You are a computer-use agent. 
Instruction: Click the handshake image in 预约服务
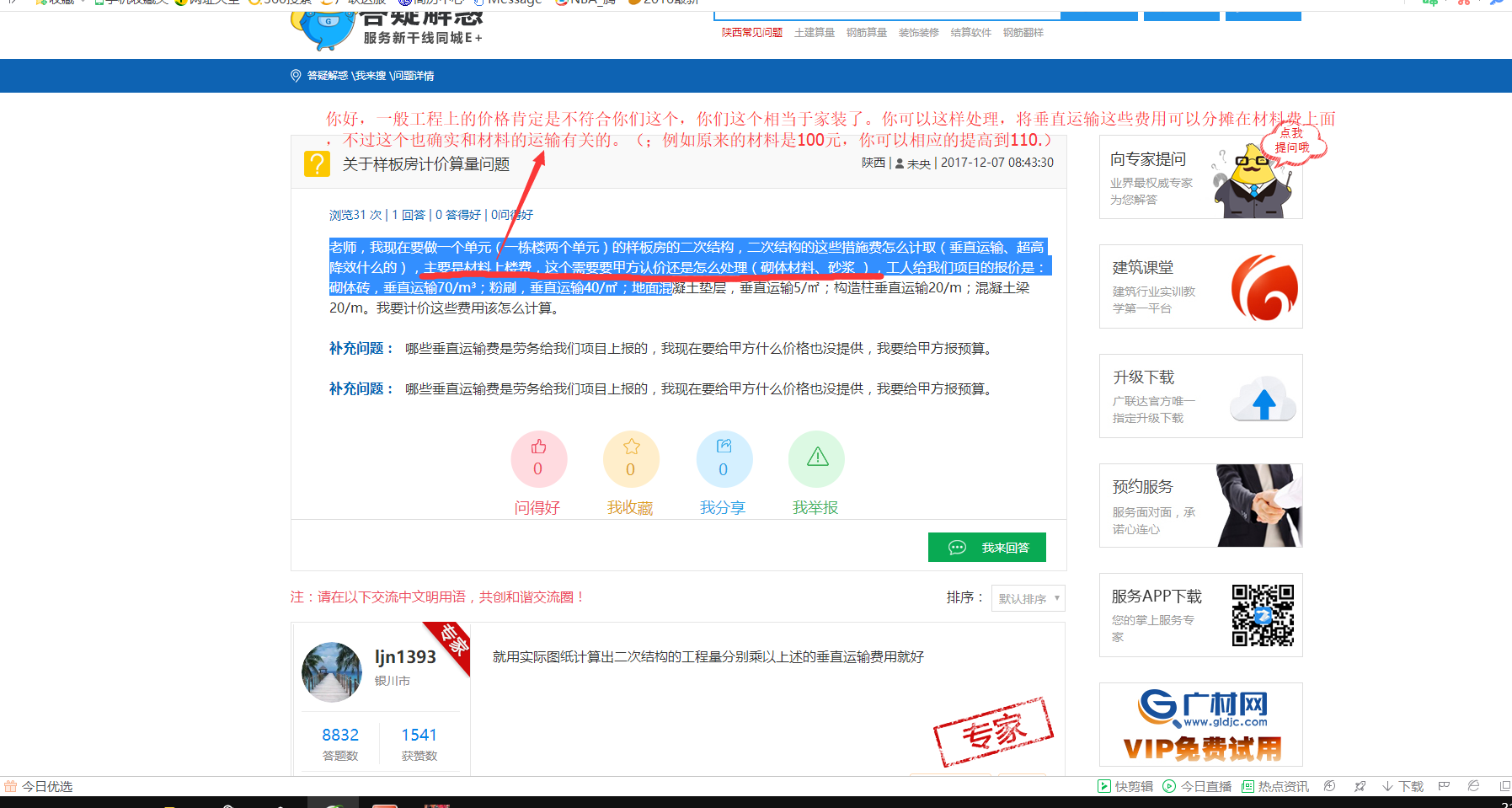tap(1259, 506)
